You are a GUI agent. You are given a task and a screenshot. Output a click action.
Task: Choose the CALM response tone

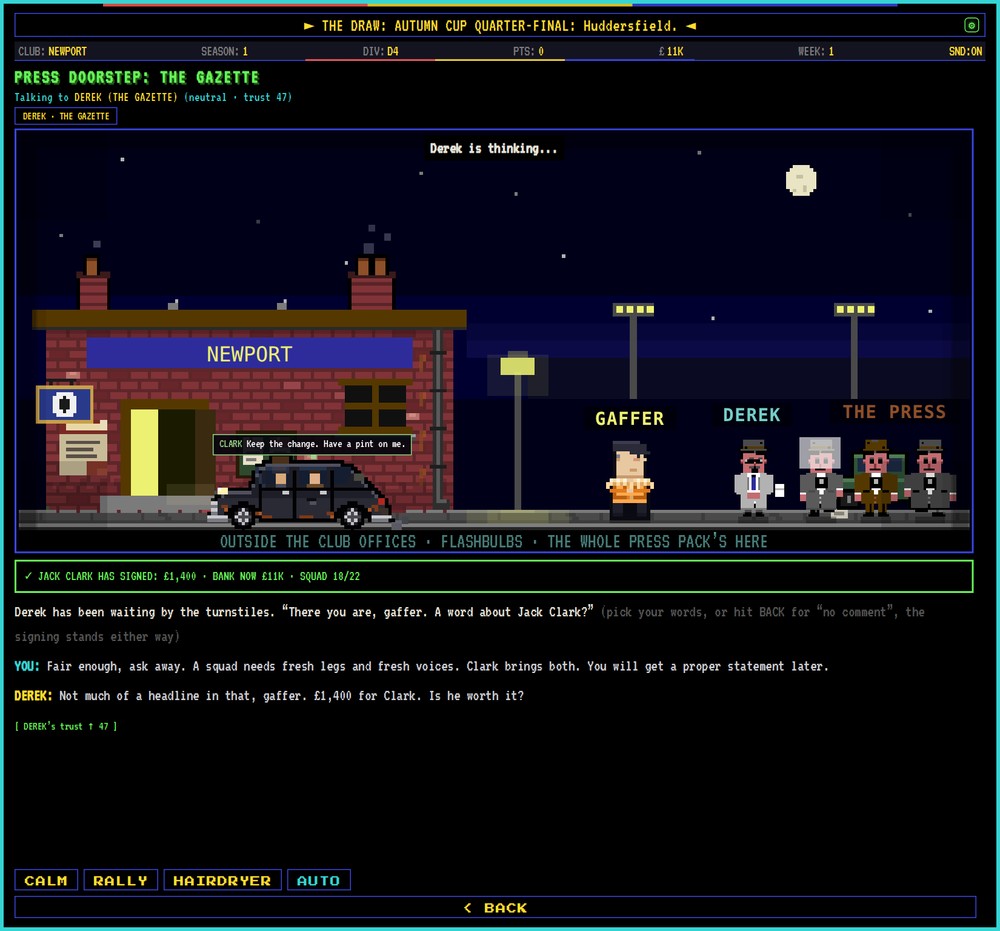point(46,880)
